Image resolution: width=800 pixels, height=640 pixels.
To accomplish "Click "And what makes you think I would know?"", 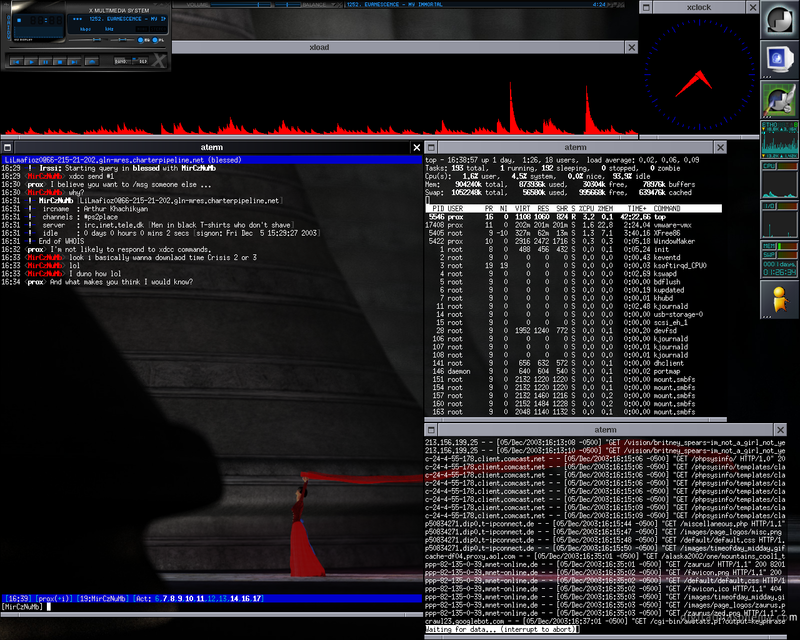I will 121,282.
